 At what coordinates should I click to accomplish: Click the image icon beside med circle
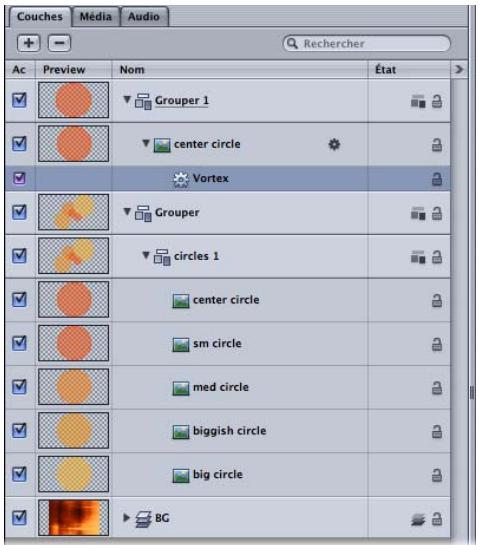click(181, 388)
